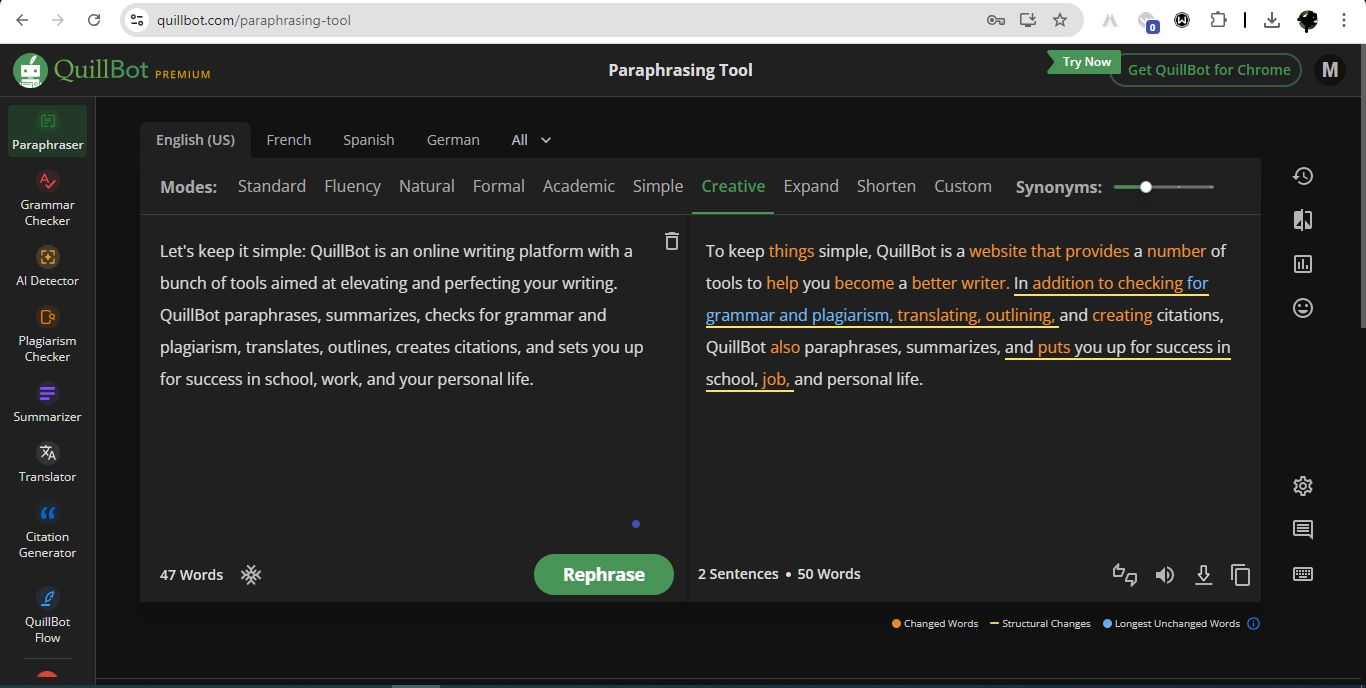This screenshot has height=688, width=1366.
Task: Select Creative mode tab
Action: point(733,186)
